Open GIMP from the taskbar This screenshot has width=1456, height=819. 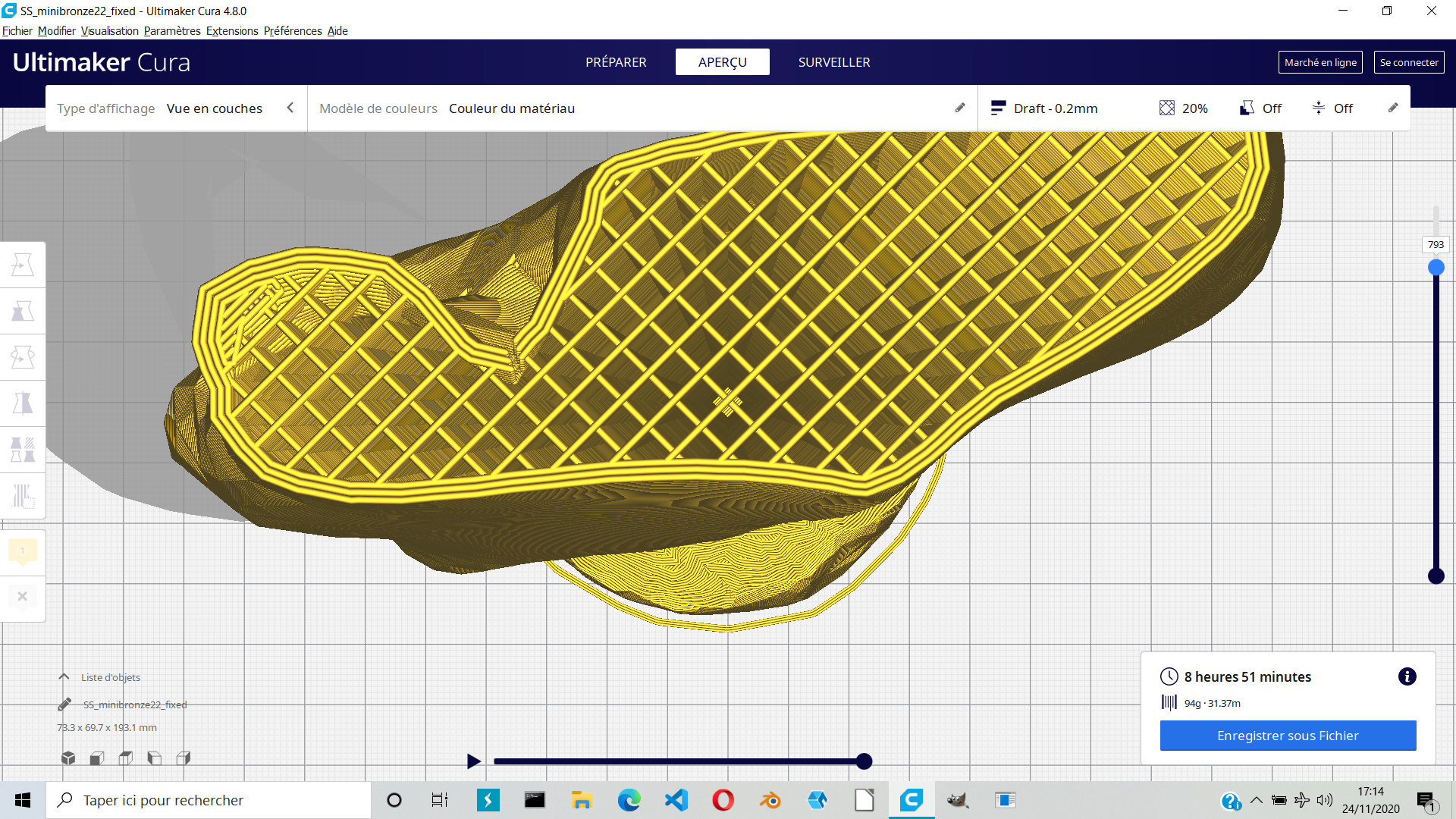click(959, 800)
